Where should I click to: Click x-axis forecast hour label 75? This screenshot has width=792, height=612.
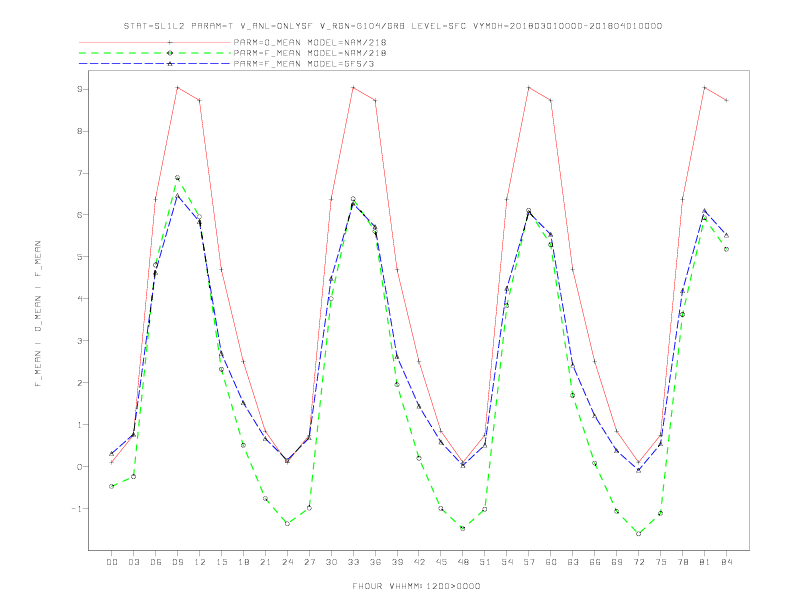661,562
